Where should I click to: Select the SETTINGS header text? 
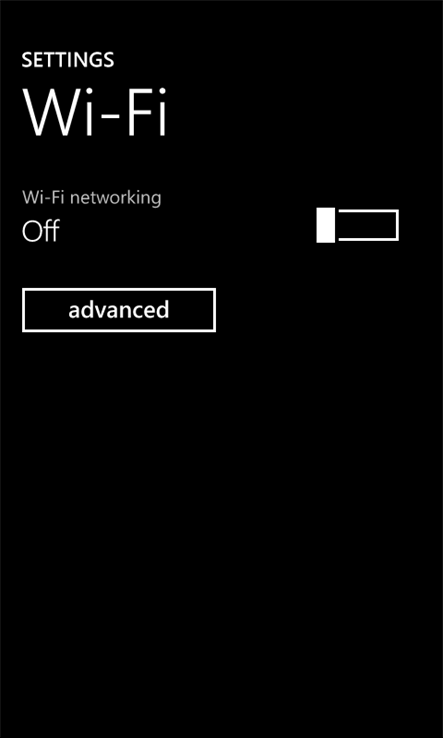(x=68, y=60)
